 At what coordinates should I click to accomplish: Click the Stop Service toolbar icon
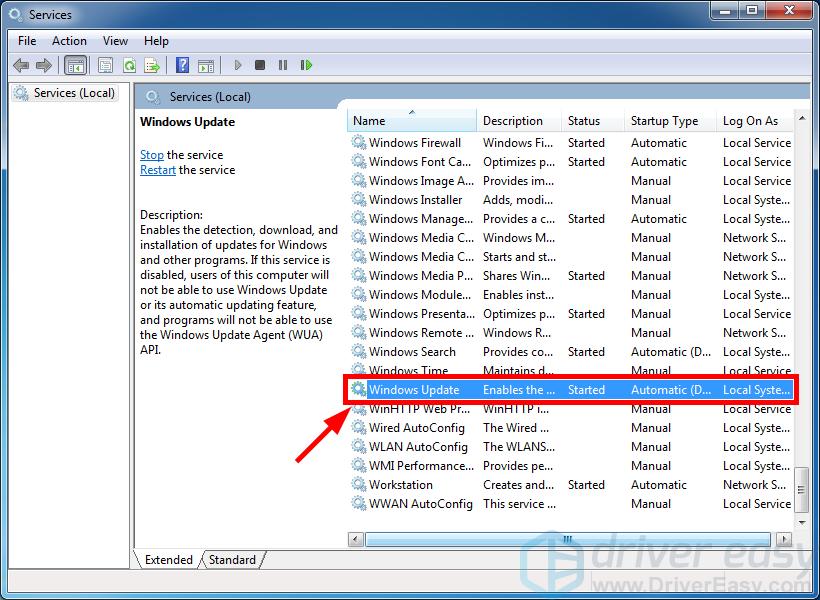tap(260, 65)
